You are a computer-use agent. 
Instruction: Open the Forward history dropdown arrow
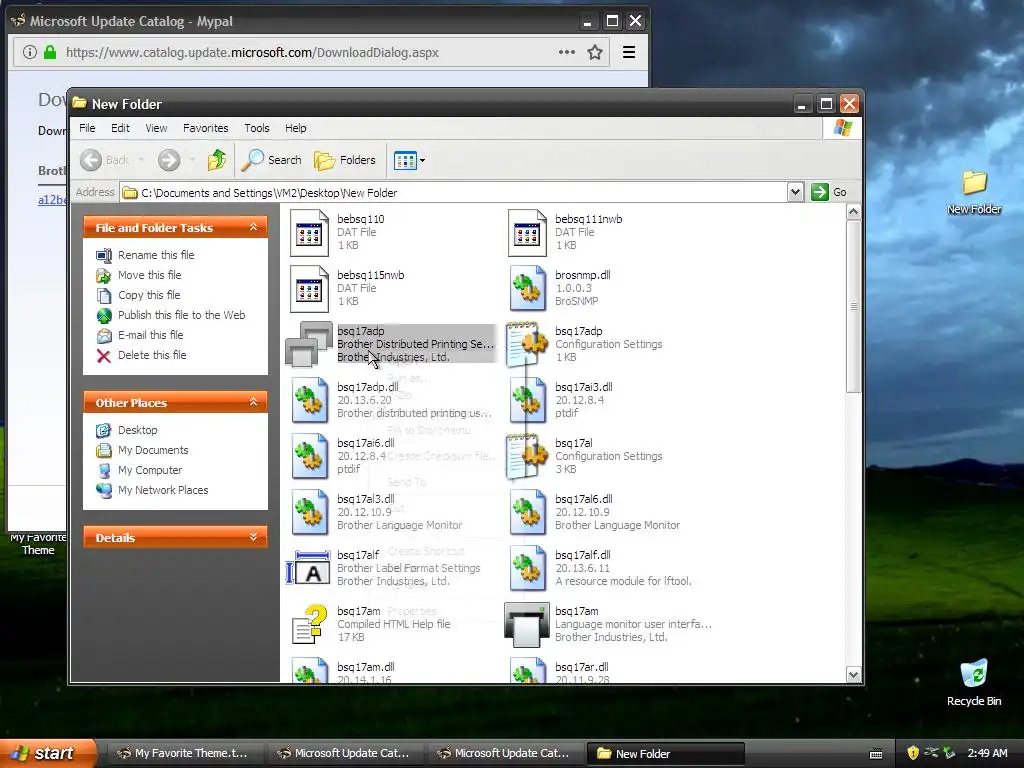pos(192,160)
